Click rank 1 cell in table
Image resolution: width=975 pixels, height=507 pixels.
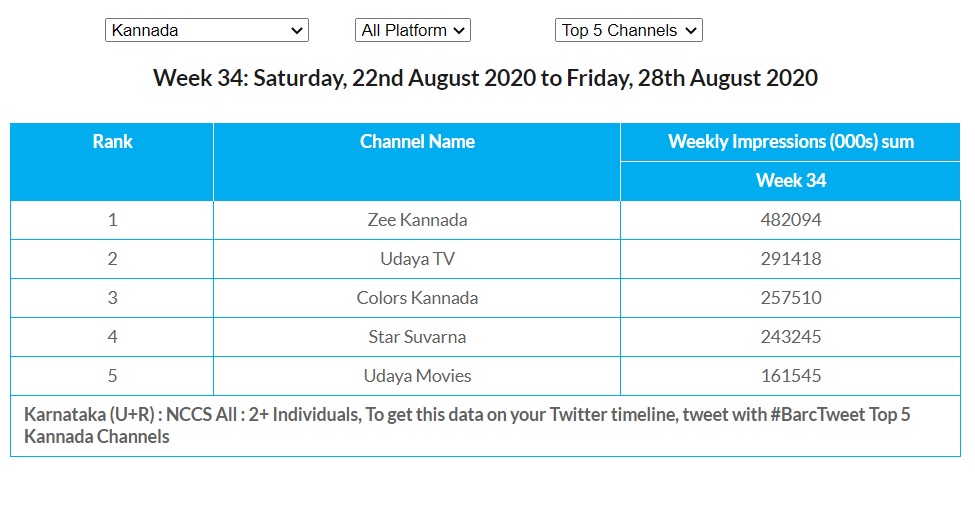pyautogui.click(x=112, y=220)
